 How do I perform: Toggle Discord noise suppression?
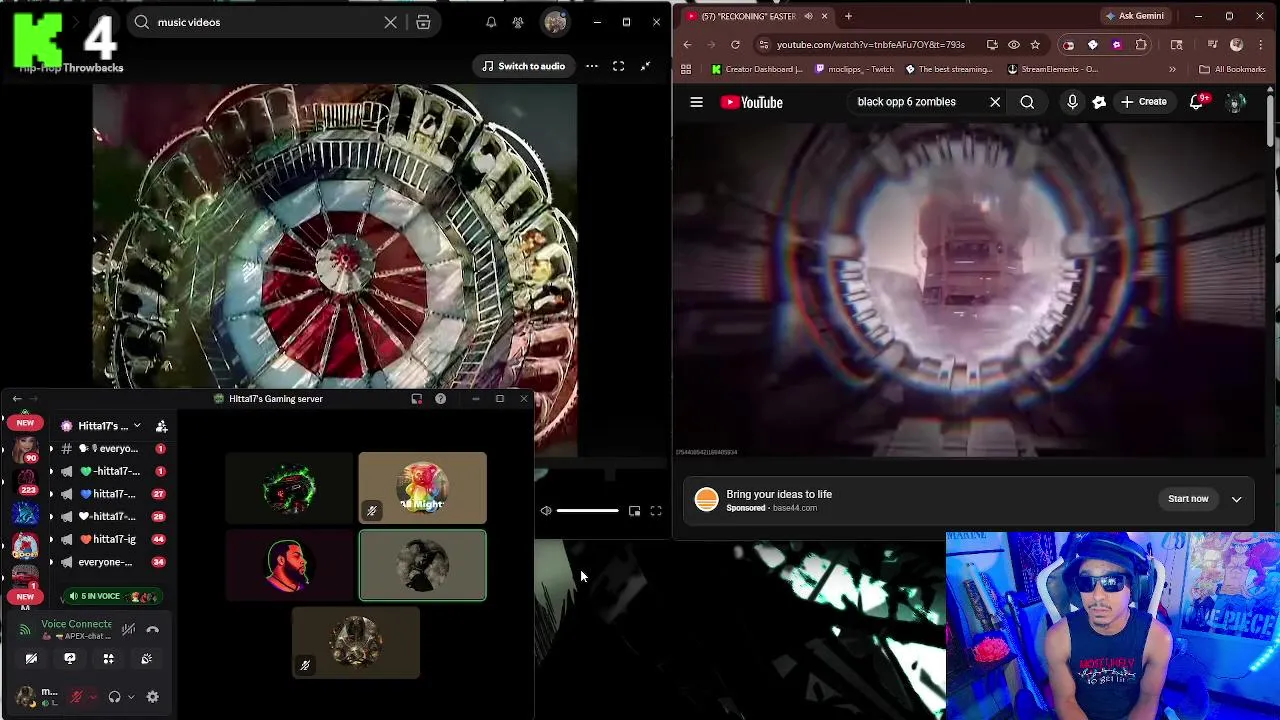(128, 629)
